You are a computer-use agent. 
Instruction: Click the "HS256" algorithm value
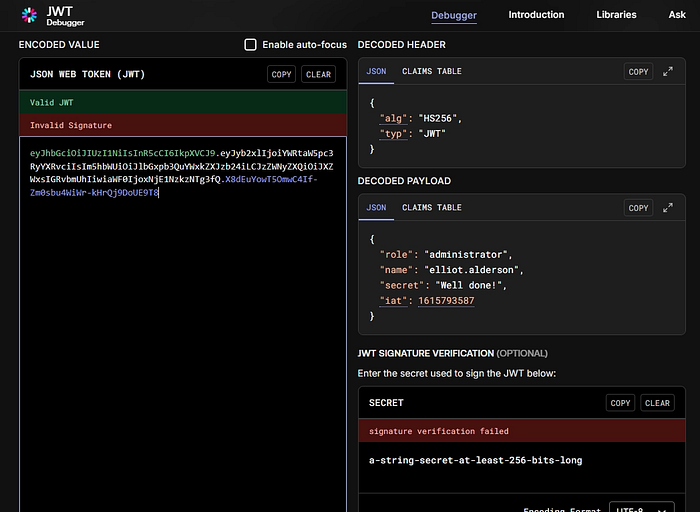point(438,118)
